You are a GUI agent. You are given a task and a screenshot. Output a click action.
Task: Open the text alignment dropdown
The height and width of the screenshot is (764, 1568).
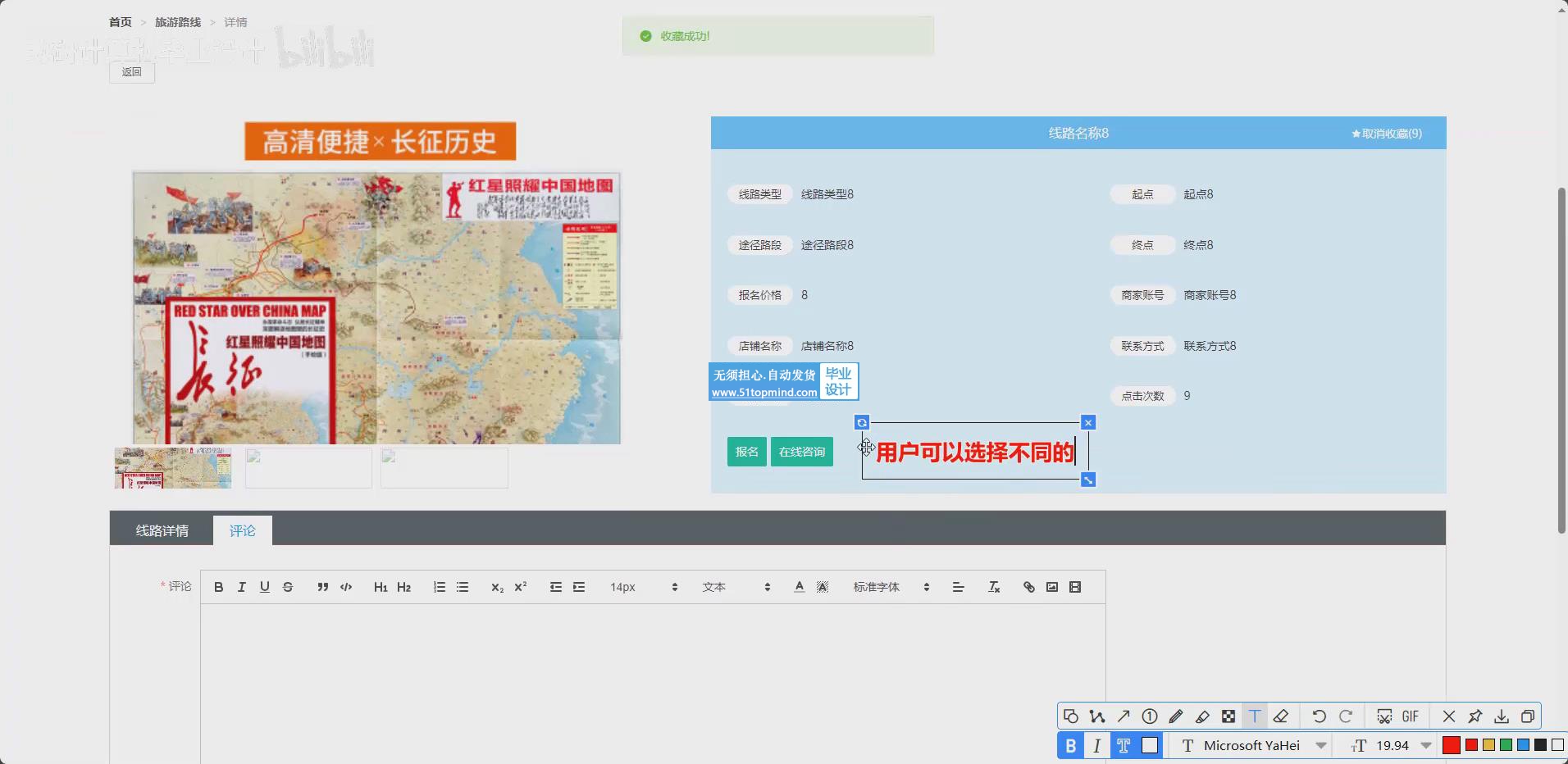(x=958, y=587)
